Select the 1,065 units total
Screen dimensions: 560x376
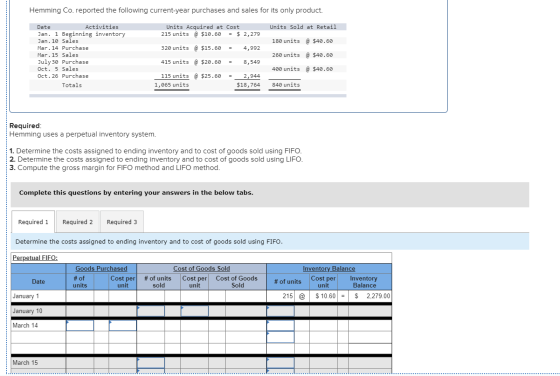171,85
